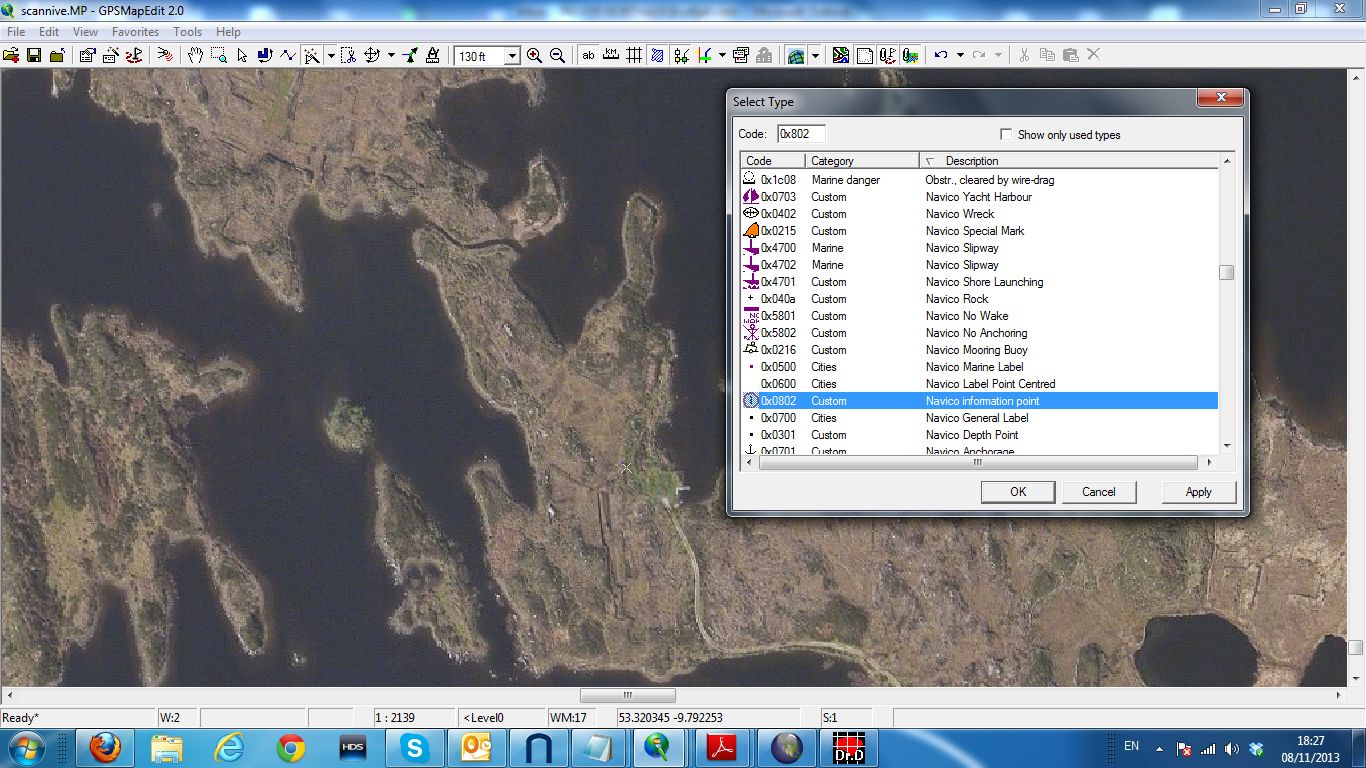Viewport: 1366px width, 768px height.
Task: Select the Navico Marine Label row
Action: 979,367
